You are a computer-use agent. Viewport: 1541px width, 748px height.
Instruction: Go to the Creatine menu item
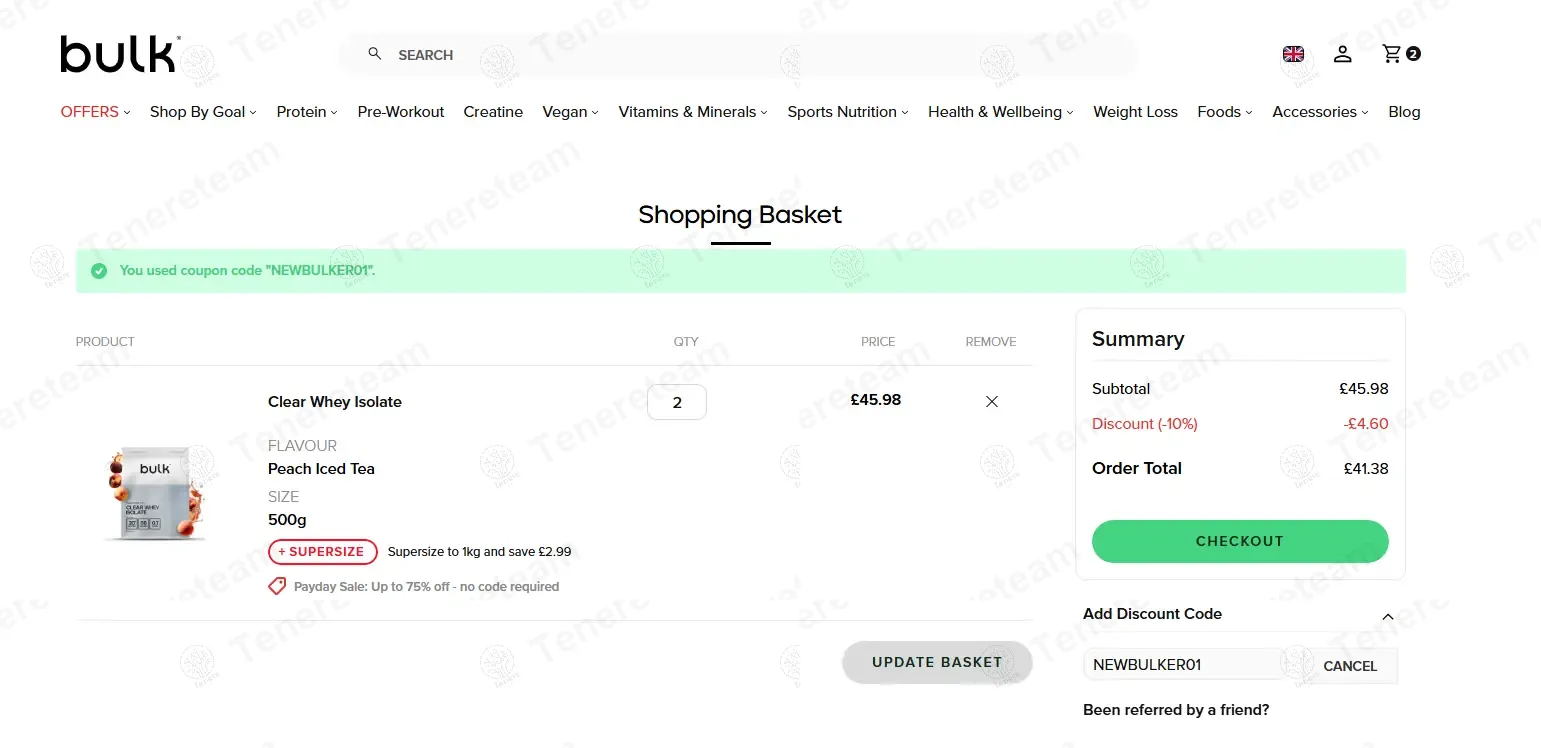point(493,112)
